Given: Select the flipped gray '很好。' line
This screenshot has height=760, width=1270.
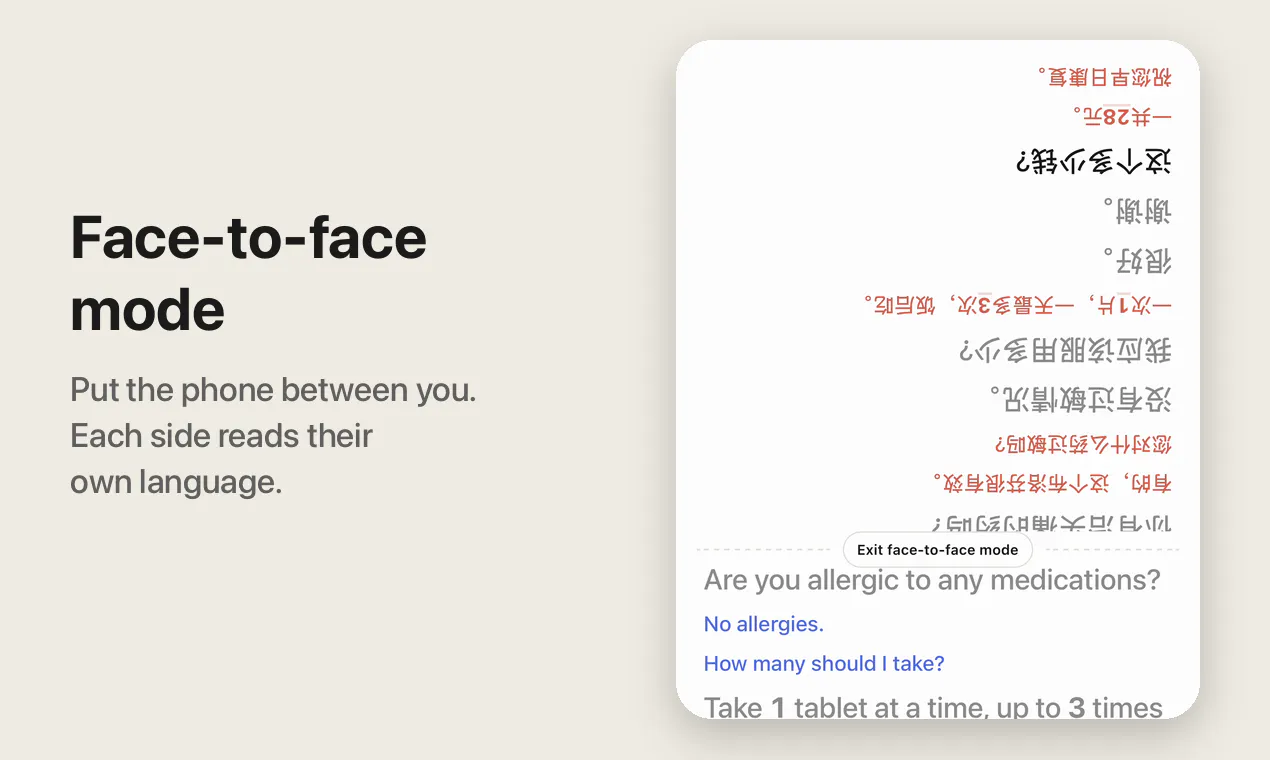Looking at the screenshot, I should 1138,260.
